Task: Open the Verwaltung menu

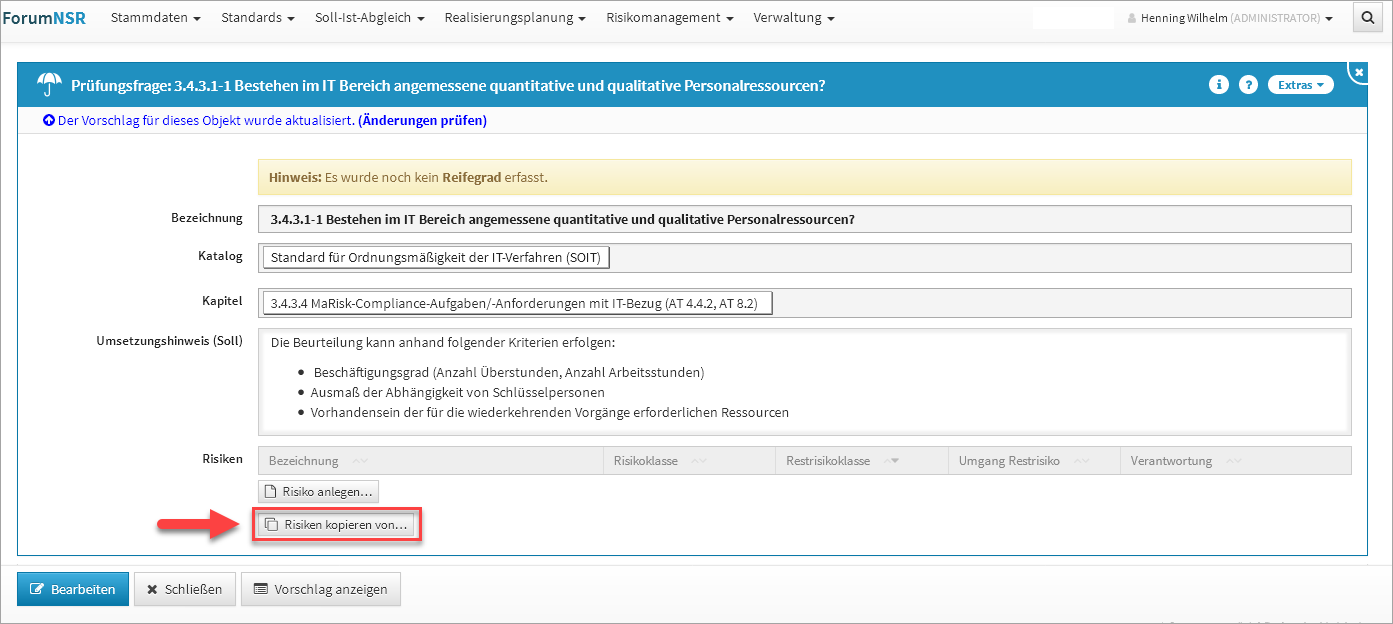Action: tap(793, 18)
